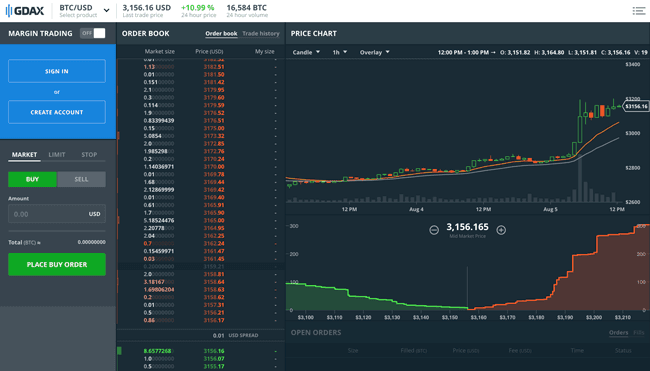The width and height of the screenshot is (650, 371).
Task: Select ask price 3179.95 in order book
Action: coord(214,90)
